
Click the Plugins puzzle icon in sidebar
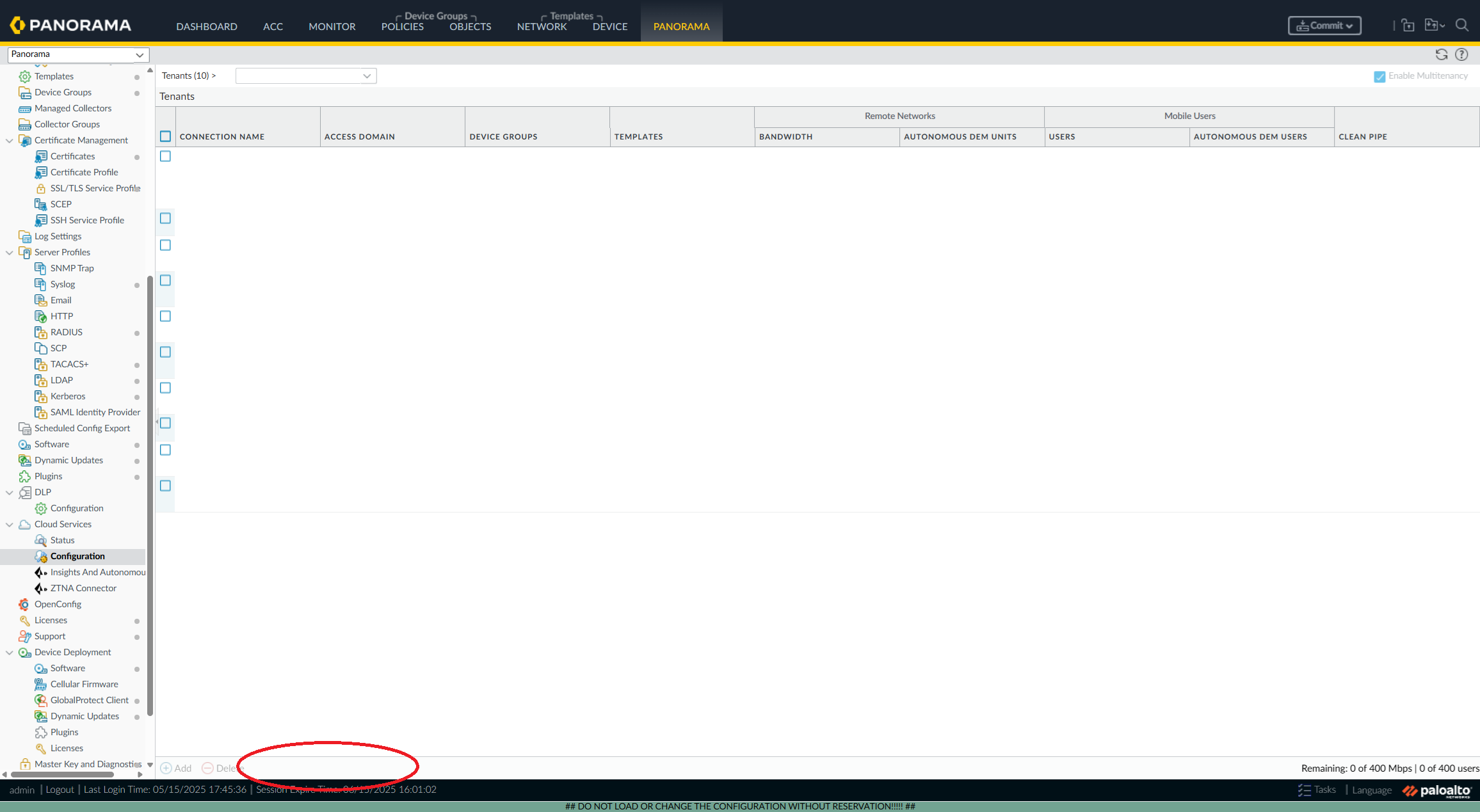[x=25, y=476]
